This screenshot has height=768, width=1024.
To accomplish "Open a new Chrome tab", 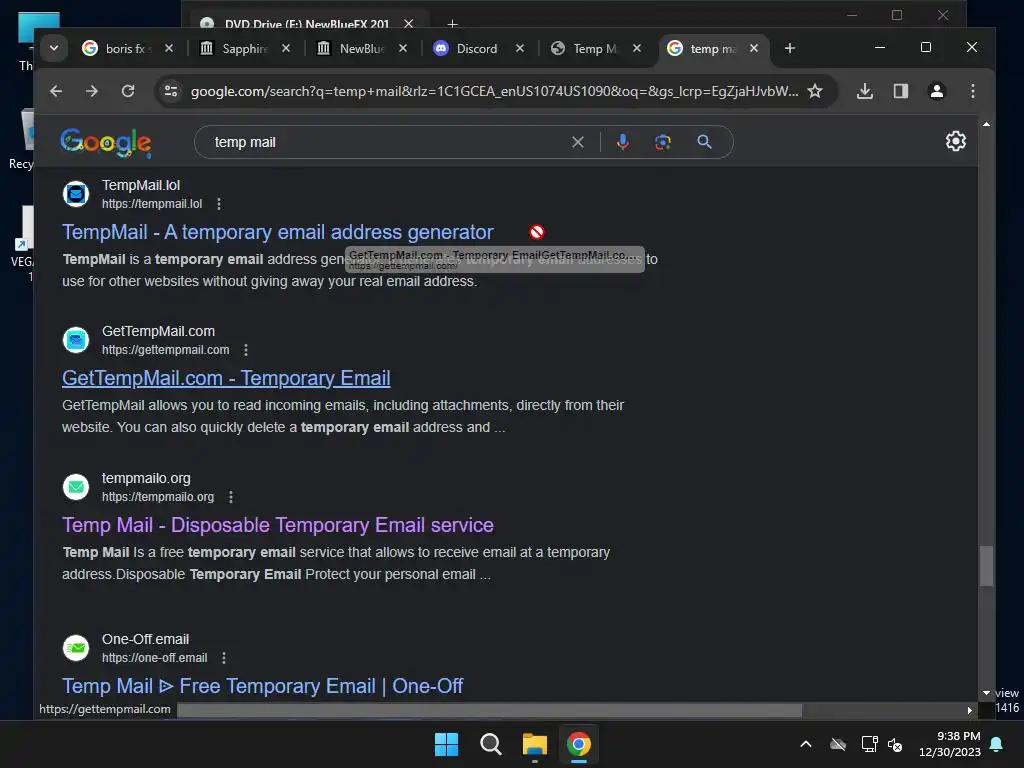I will (790, 48).
